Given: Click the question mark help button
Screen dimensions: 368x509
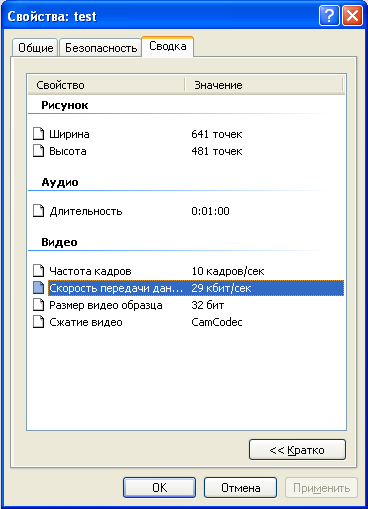Looking at the screenshot, I should (x=329, y=16).
